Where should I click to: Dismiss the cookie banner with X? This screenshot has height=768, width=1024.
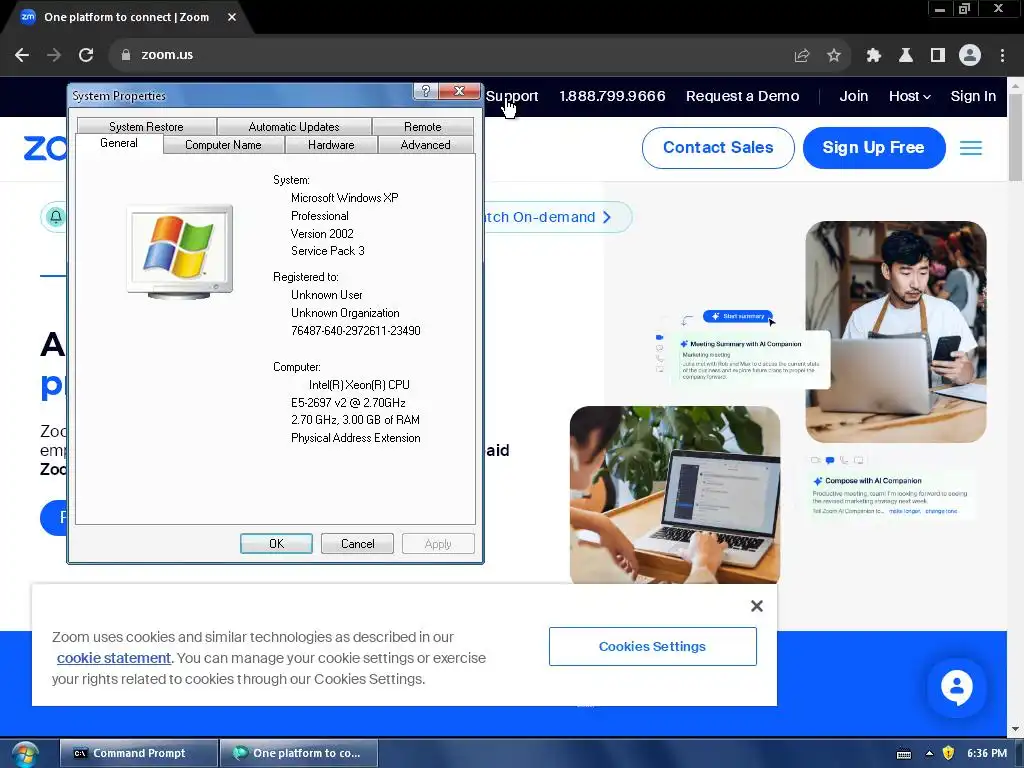756,606
